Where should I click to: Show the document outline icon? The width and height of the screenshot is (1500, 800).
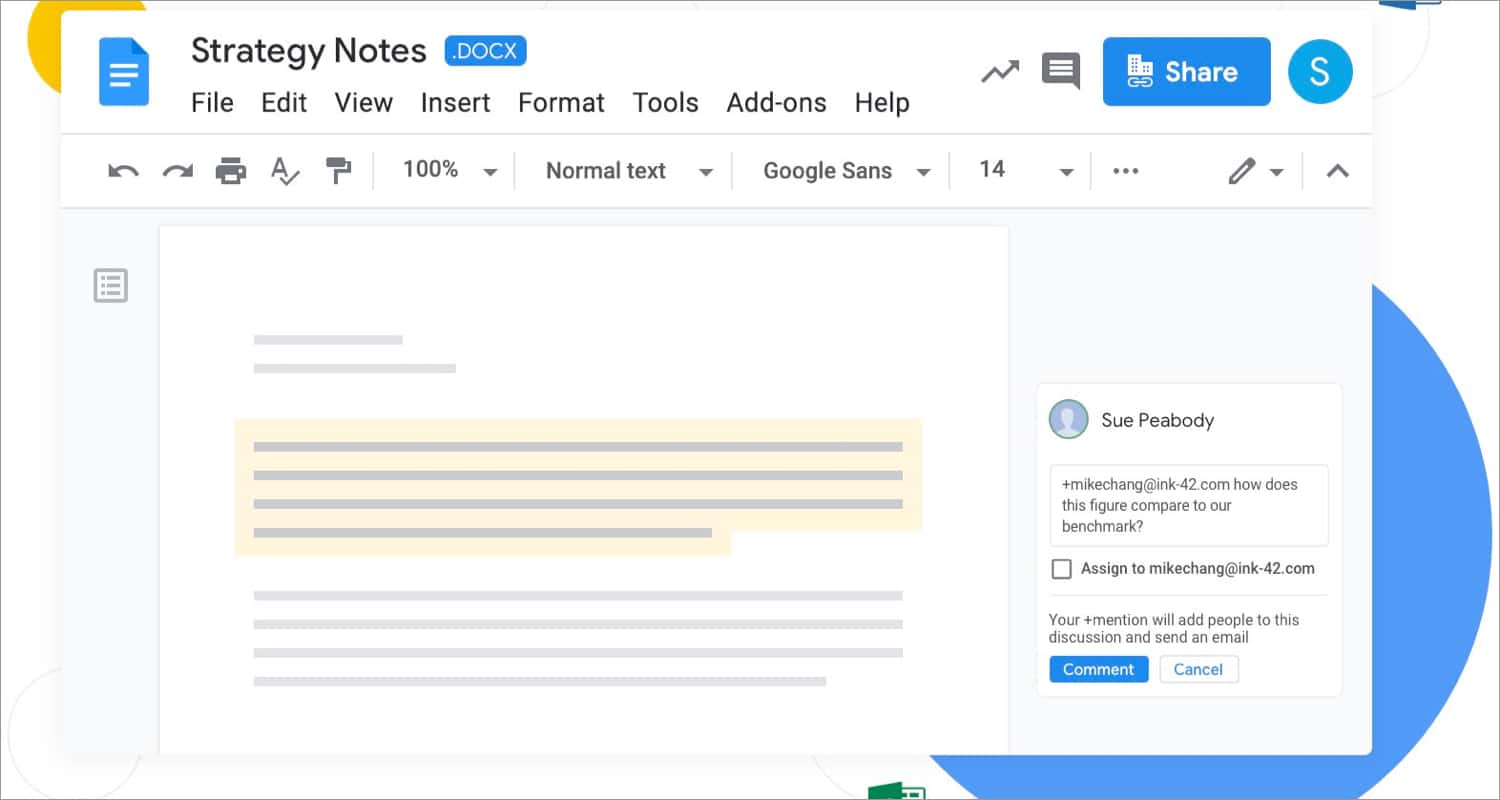click(x=111, y=286)
